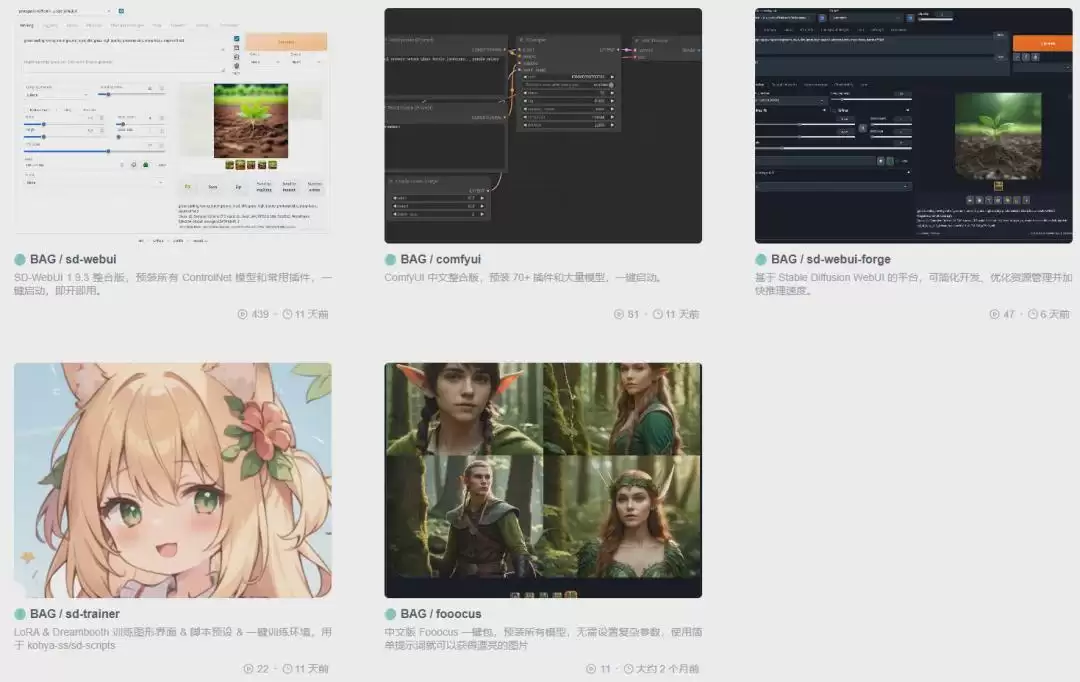Open the BAG / sd-webui title link
1080x682 pixels.
(x=73, y=260)
